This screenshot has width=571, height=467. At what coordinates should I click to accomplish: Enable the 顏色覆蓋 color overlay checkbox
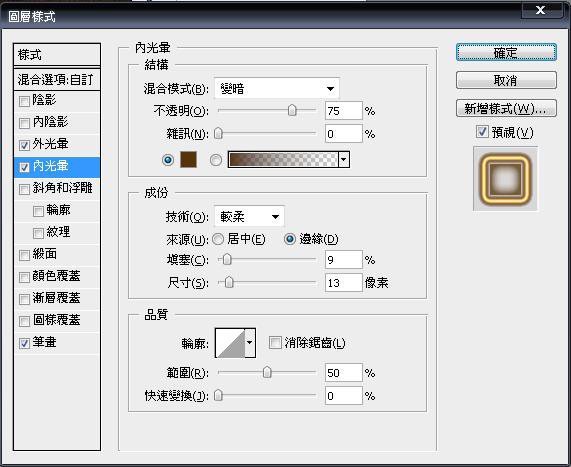coord(24,277)
